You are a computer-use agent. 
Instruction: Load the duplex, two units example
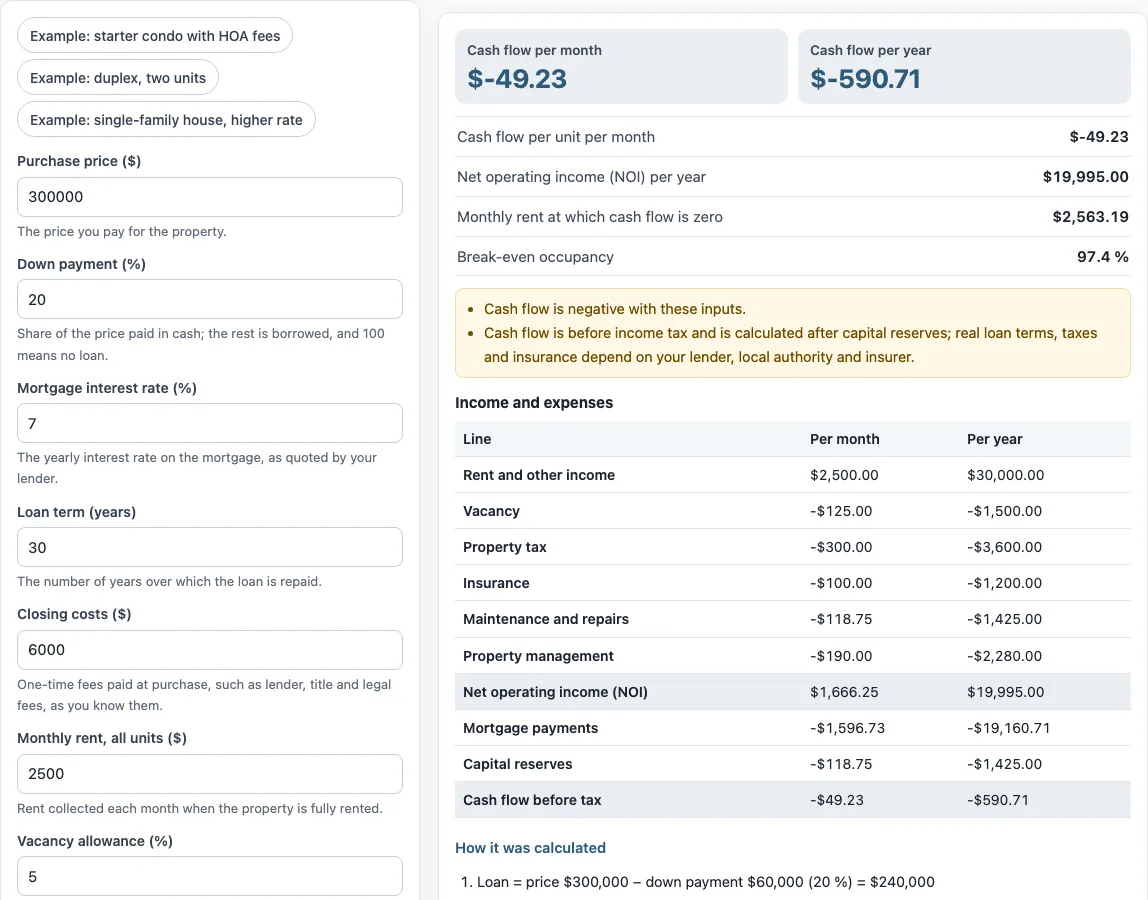tap(118, 78)
